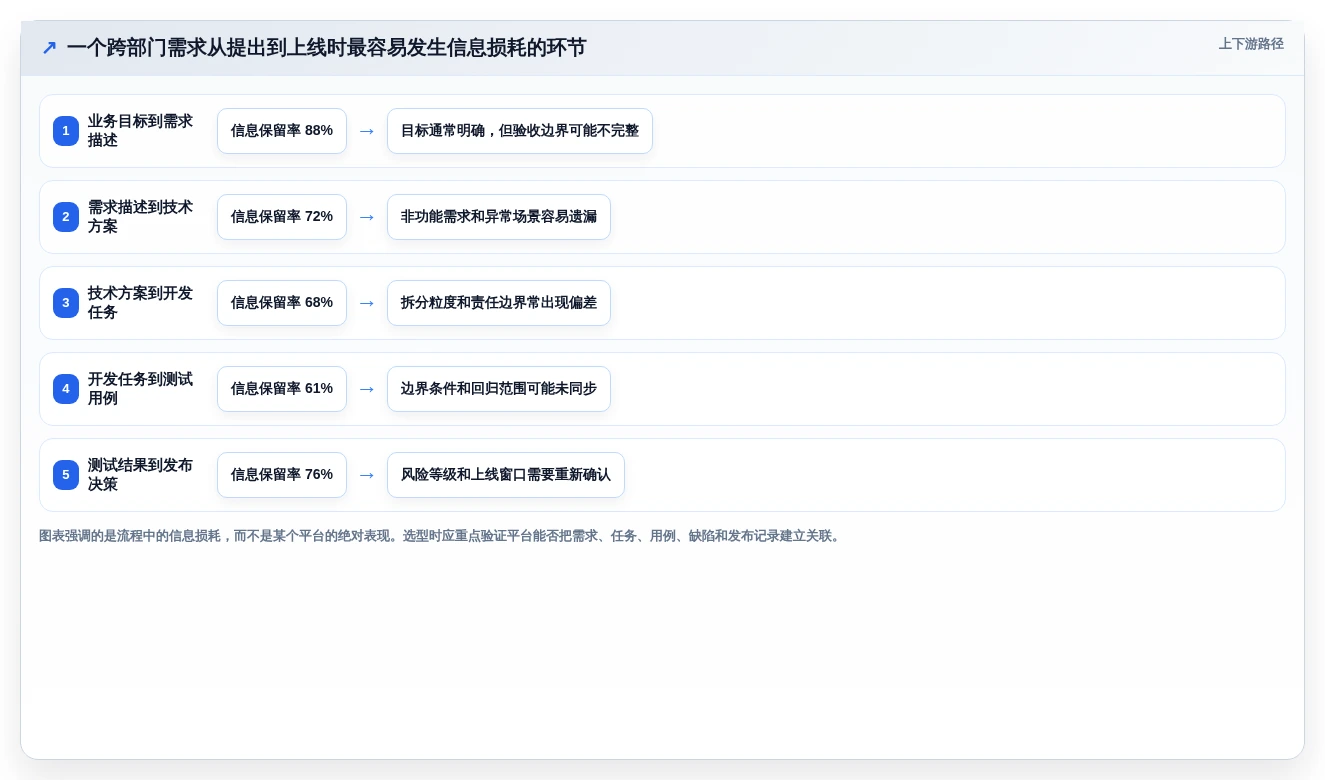Click the arrow after 信息保留率 72%
The image size is (1325, 780).
point(367,217)
